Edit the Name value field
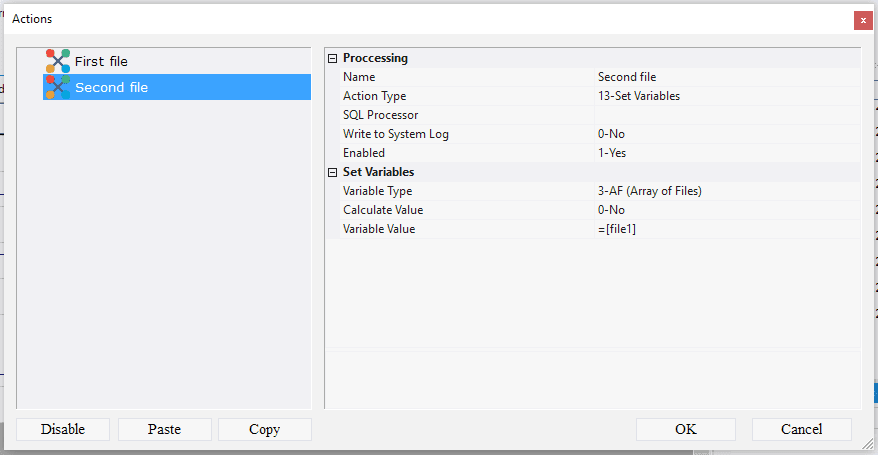This screenshot has width=878, height=455. tap(726, 77)
